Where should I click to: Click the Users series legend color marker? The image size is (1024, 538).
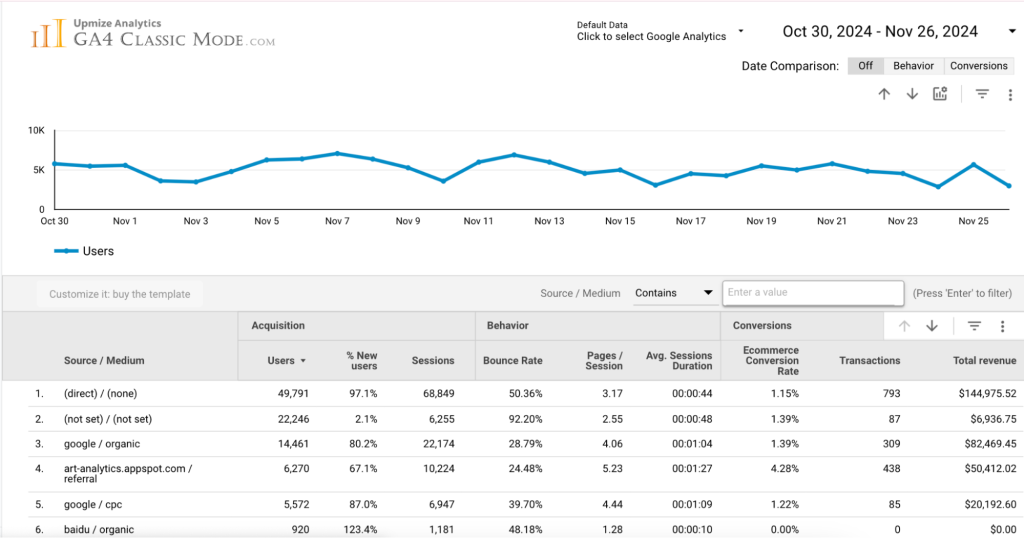coord(66,251)
